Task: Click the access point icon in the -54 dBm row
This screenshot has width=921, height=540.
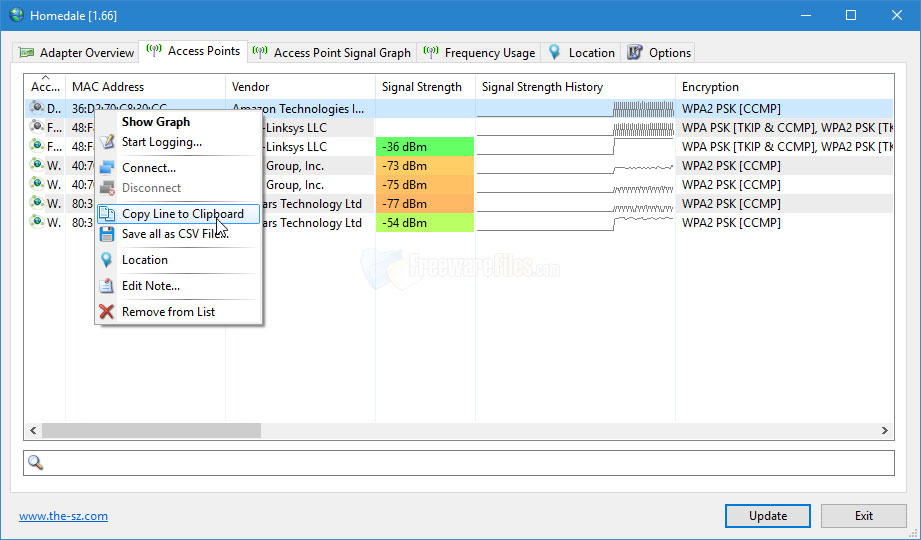Action: tap(37, 222)
